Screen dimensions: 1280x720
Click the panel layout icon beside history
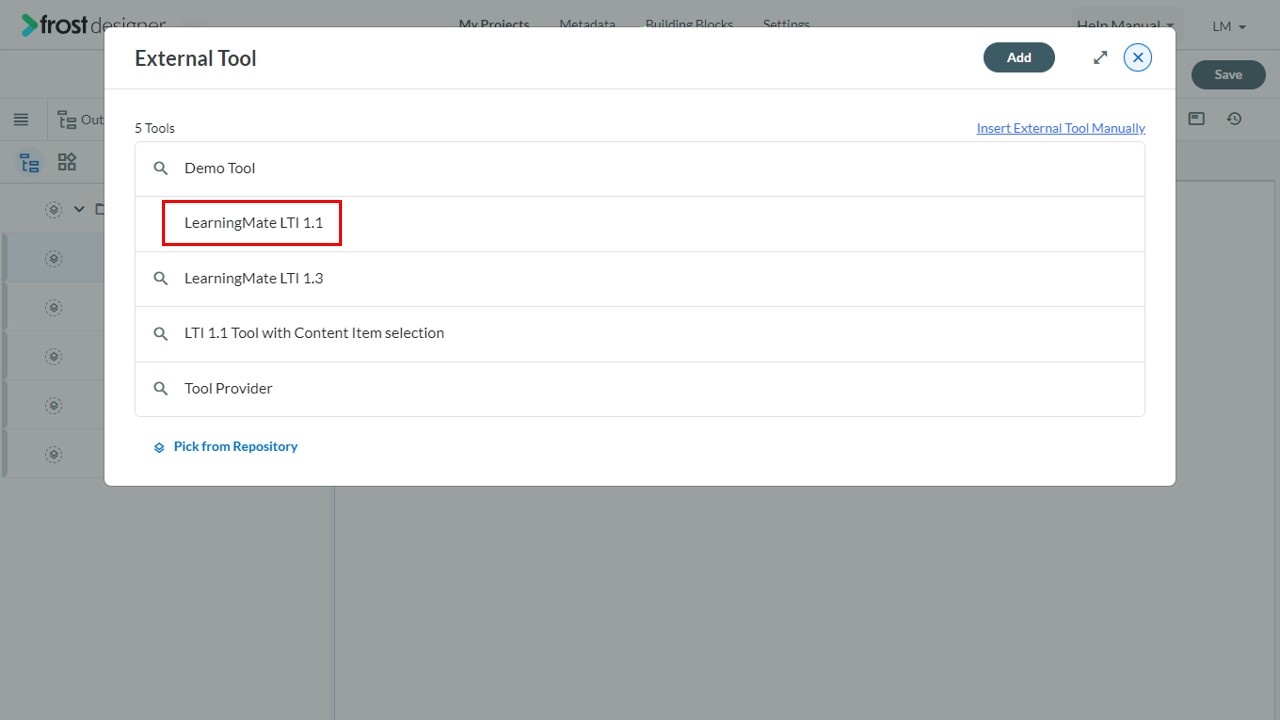coord(1196,119)
